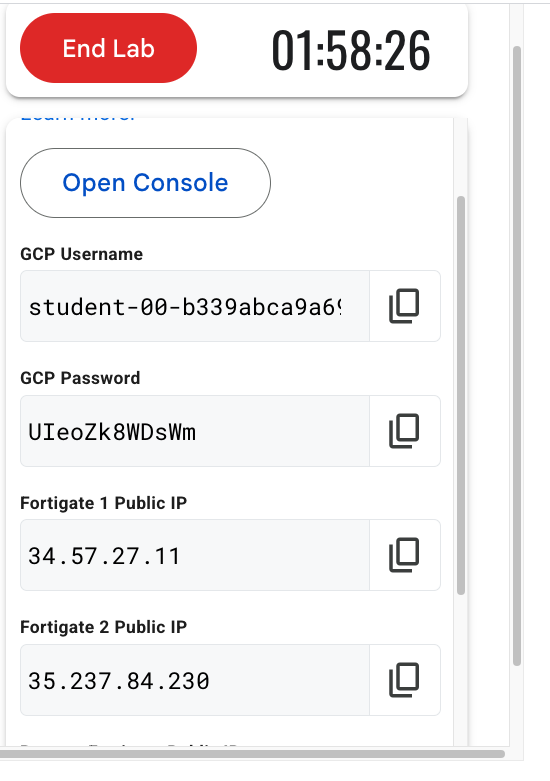The height and width of the screenshot is (781, 550).
Task: Click the 34.57.27.11 IP address field
Action: pyautogui.click(x=195, y=555)
